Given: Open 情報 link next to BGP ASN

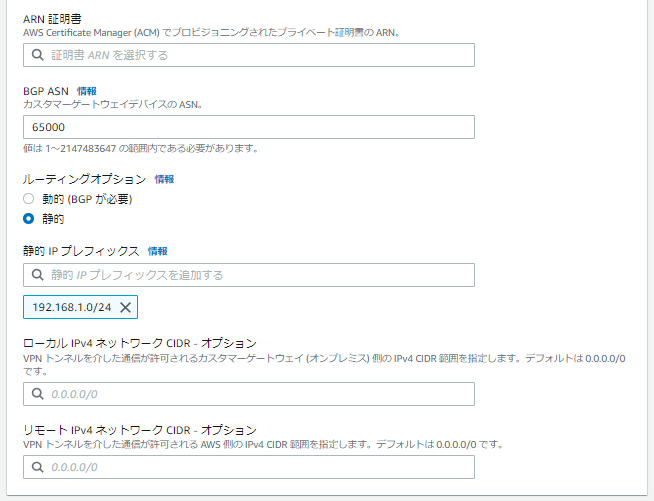Looking at the screenshot, I should (87, 91).
